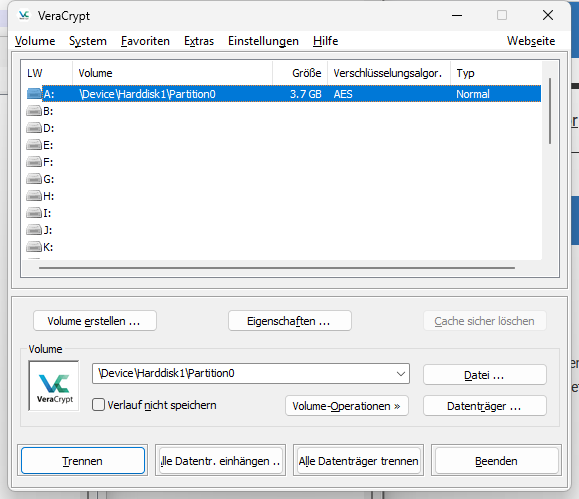Click the 'Datei ...' button
This screenshot has width=579, height=499.
pyautogui.click(x=485, y=375)
